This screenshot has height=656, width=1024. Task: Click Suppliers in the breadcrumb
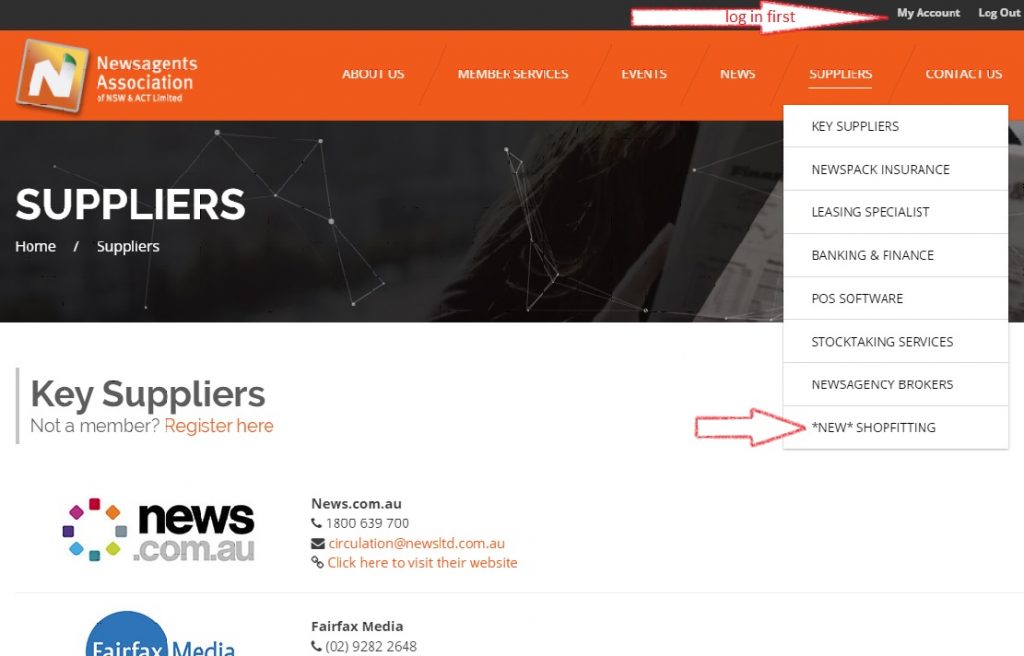[128, 246]
